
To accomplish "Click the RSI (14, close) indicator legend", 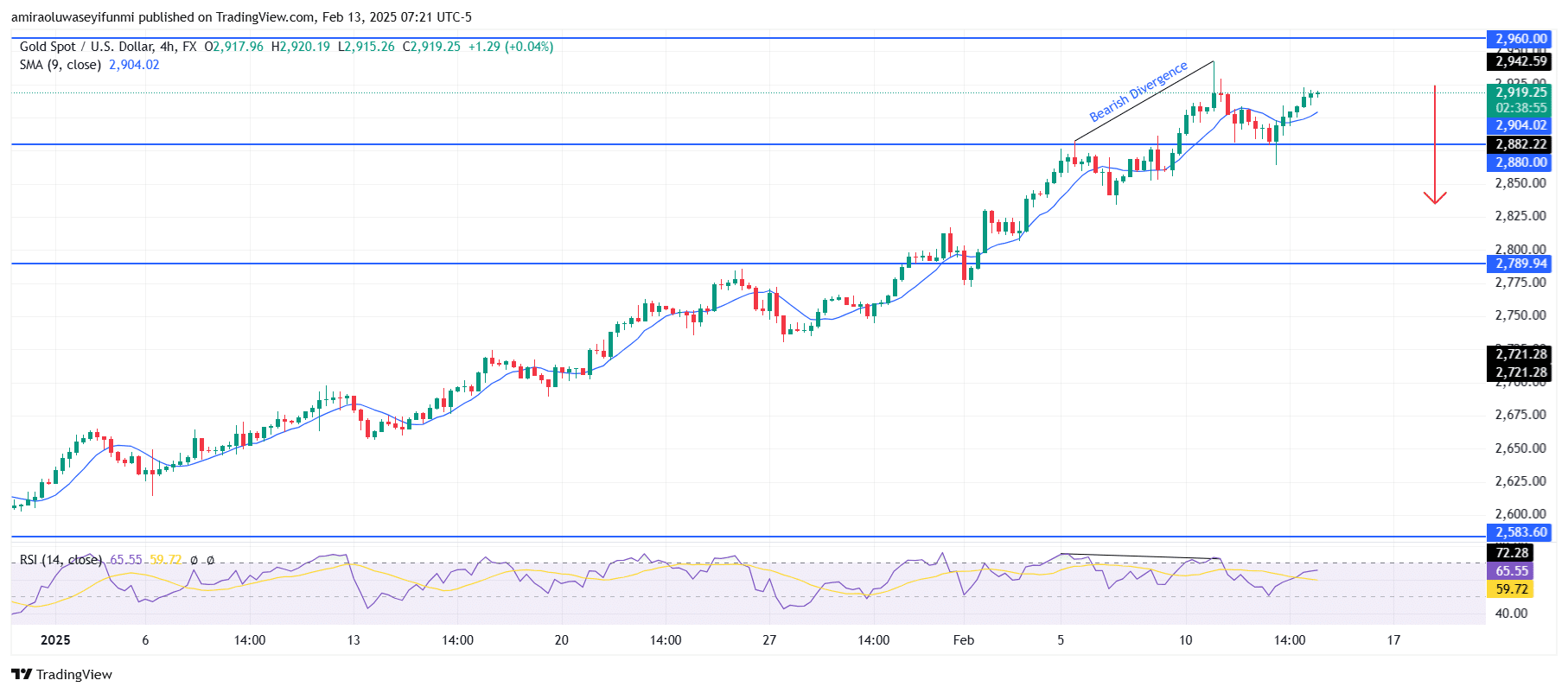I will click(x=61, y=560).
